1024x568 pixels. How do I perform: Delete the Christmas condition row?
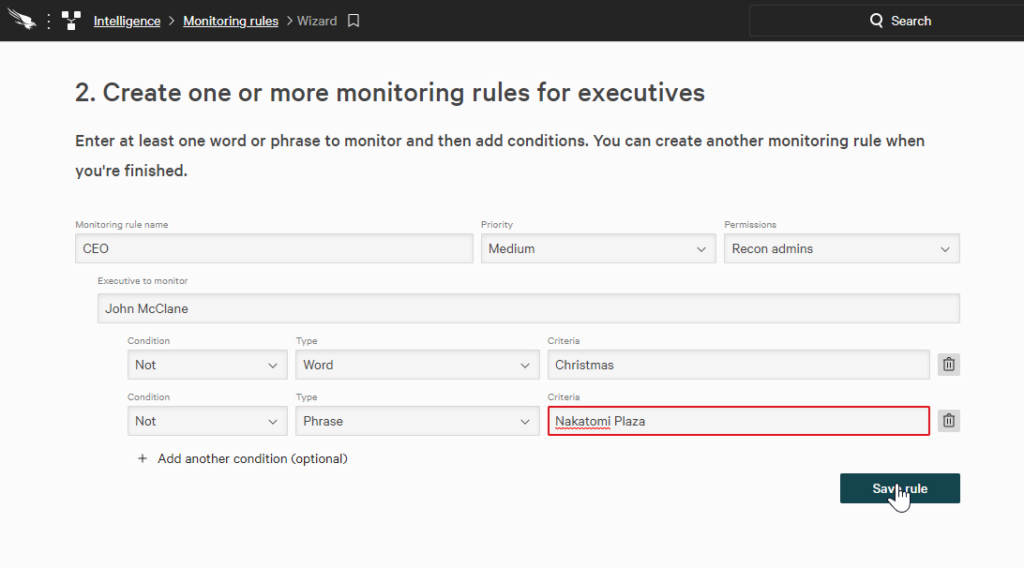(x=949, y=364)
